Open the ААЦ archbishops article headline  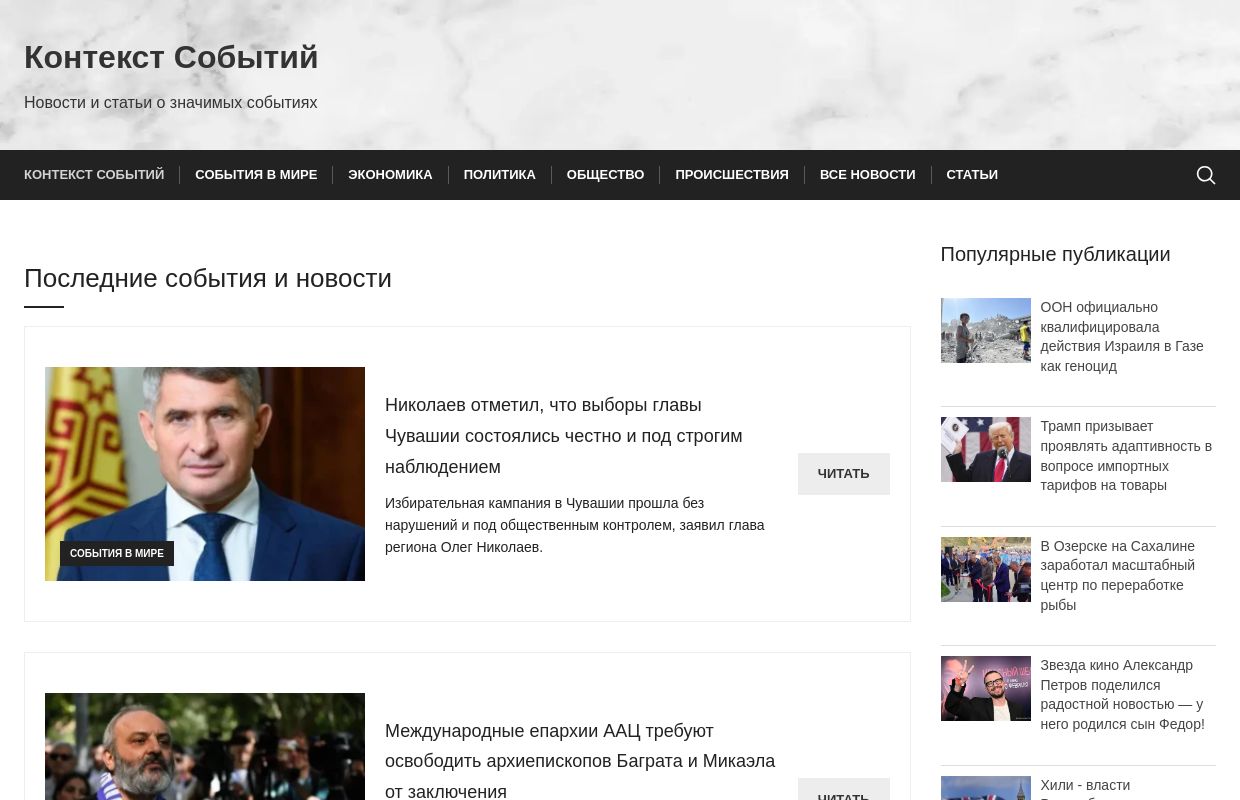click(x=580, y=761)
